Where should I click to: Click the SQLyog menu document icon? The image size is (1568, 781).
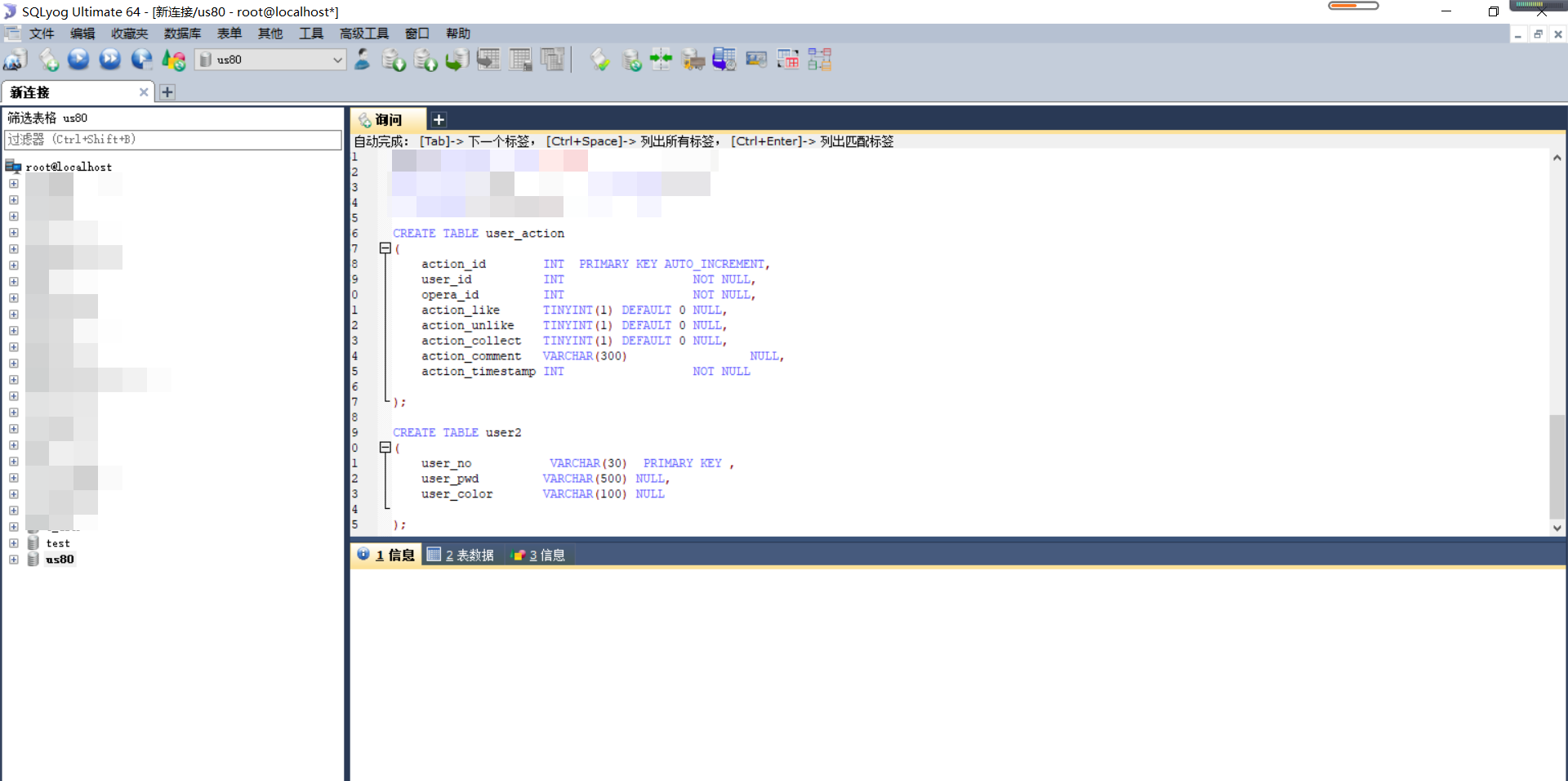pos(12,33)
